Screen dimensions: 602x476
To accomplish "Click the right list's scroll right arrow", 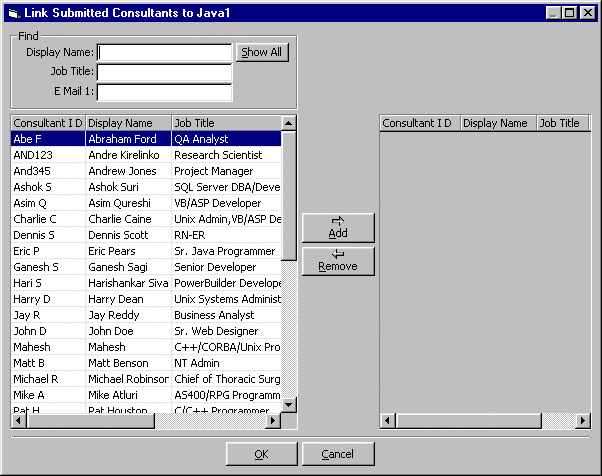I will pos(583,421).
